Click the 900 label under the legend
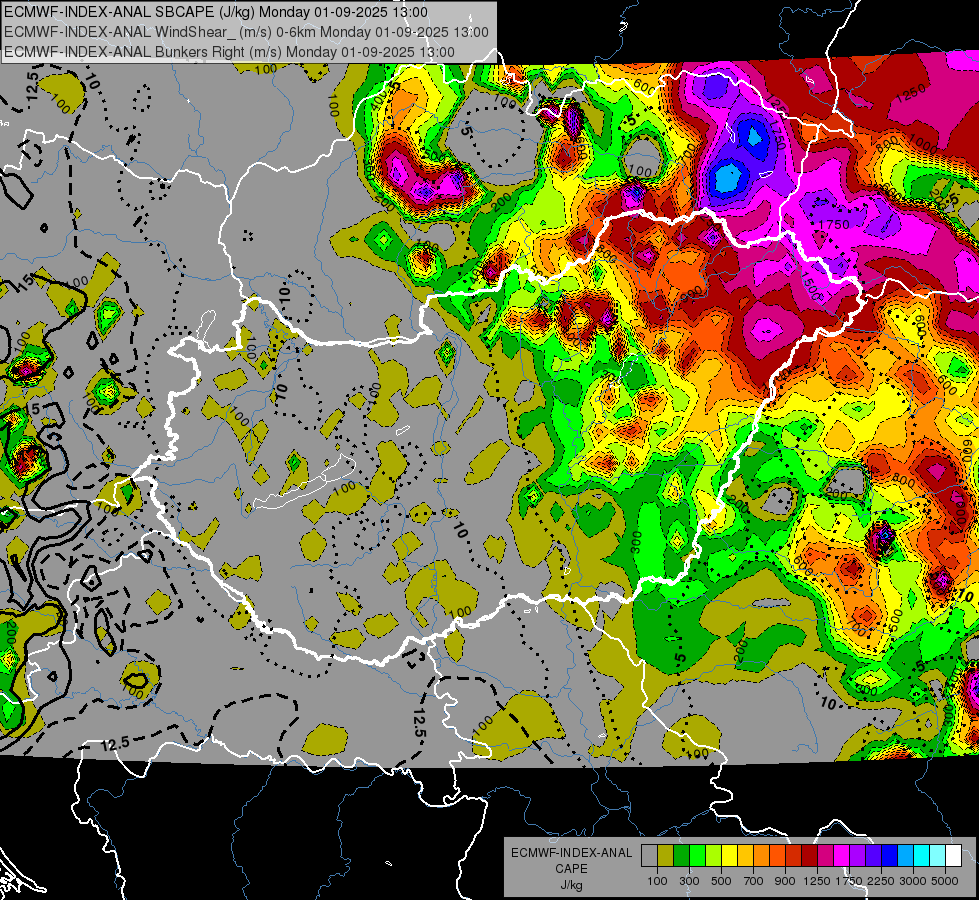The width and height of the screenshot is (979, 900). pyautogui.click(x=785, y=881)
